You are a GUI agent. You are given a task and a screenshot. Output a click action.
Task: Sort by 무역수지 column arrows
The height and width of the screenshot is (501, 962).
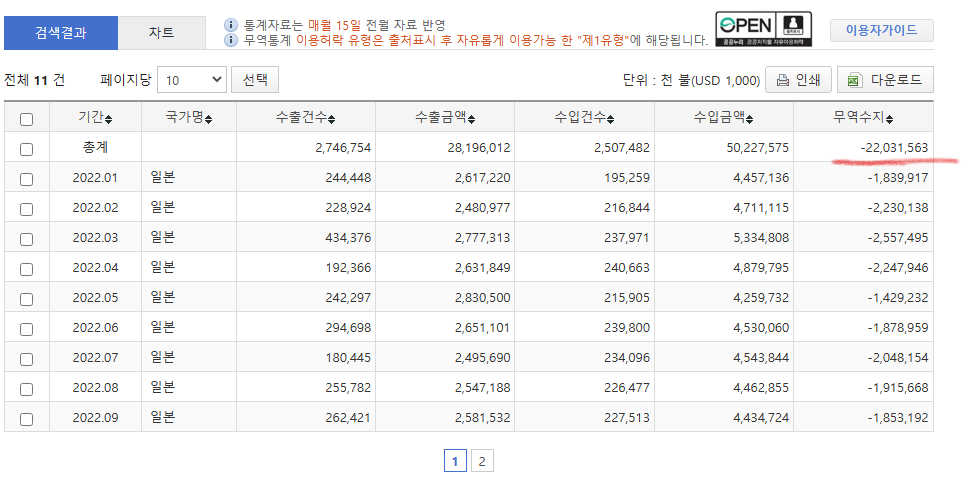pos(889,119)
